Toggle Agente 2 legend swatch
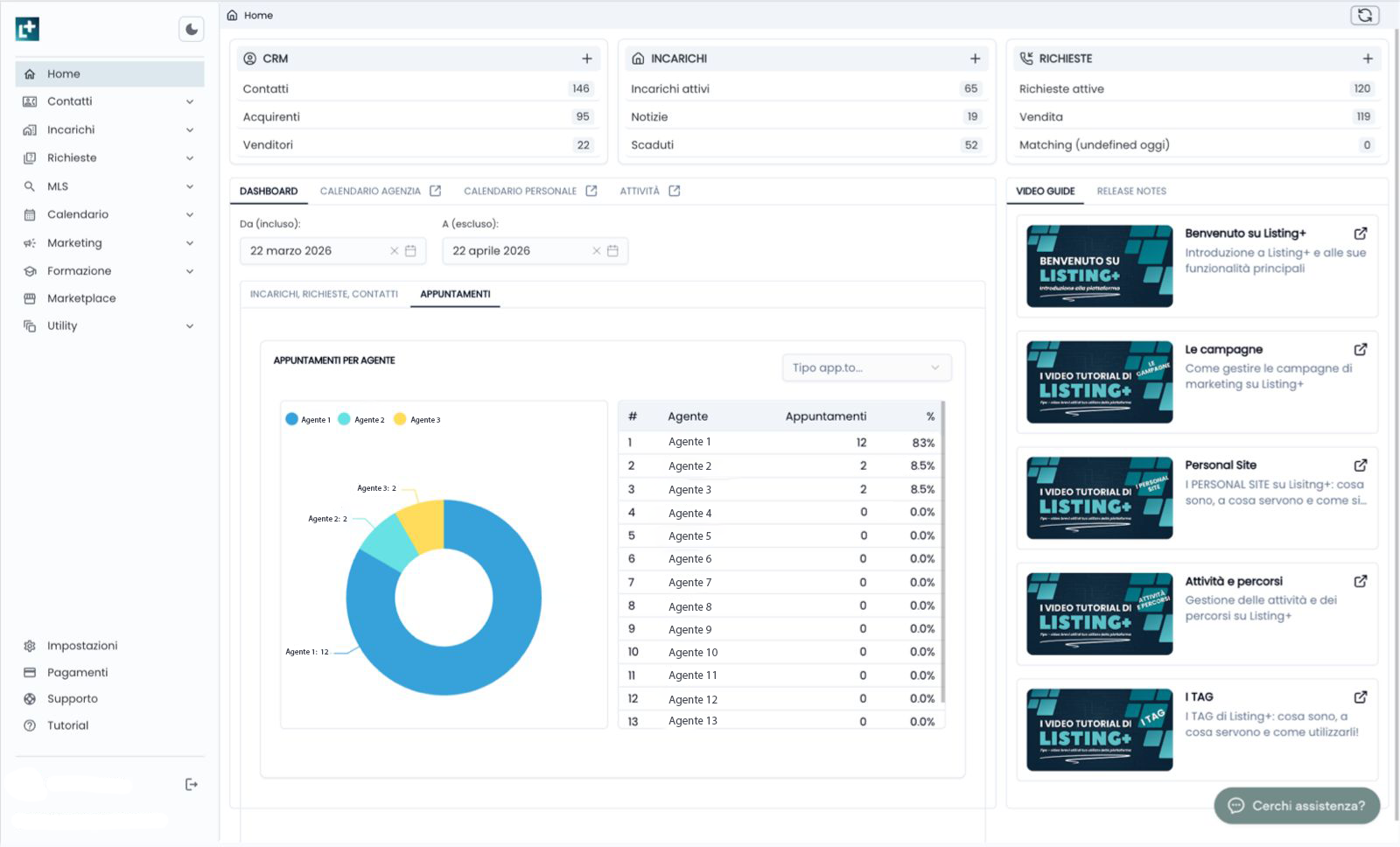This screenshot has height=847, width=1400. [x=344, y=419]
